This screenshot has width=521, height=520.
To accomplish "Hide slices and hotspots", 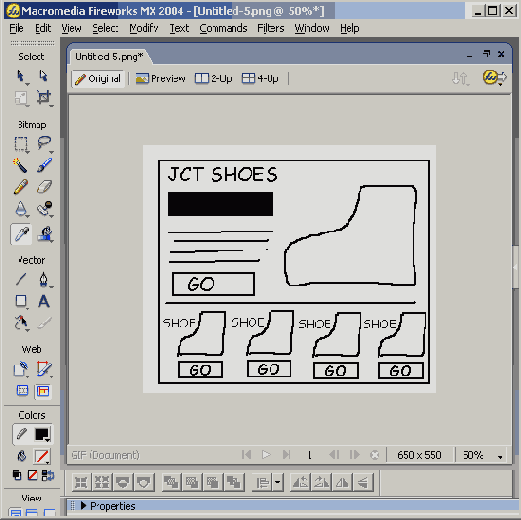I will point(22,391).
